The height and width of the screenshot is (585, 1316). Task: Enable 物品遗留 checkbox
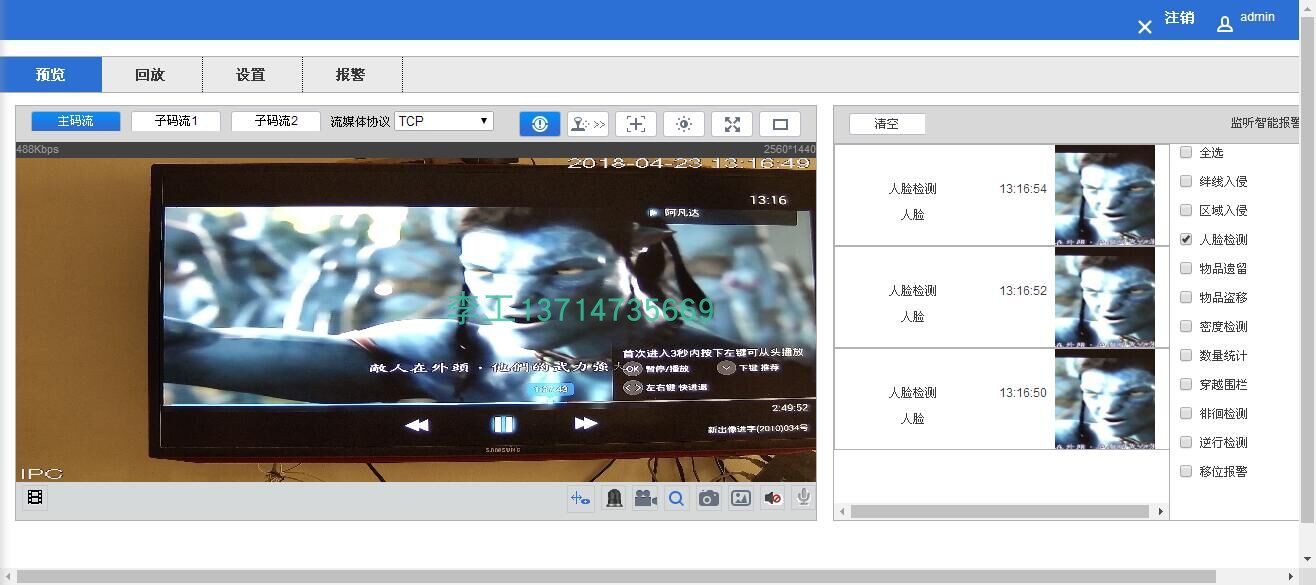coord(1186,268)
